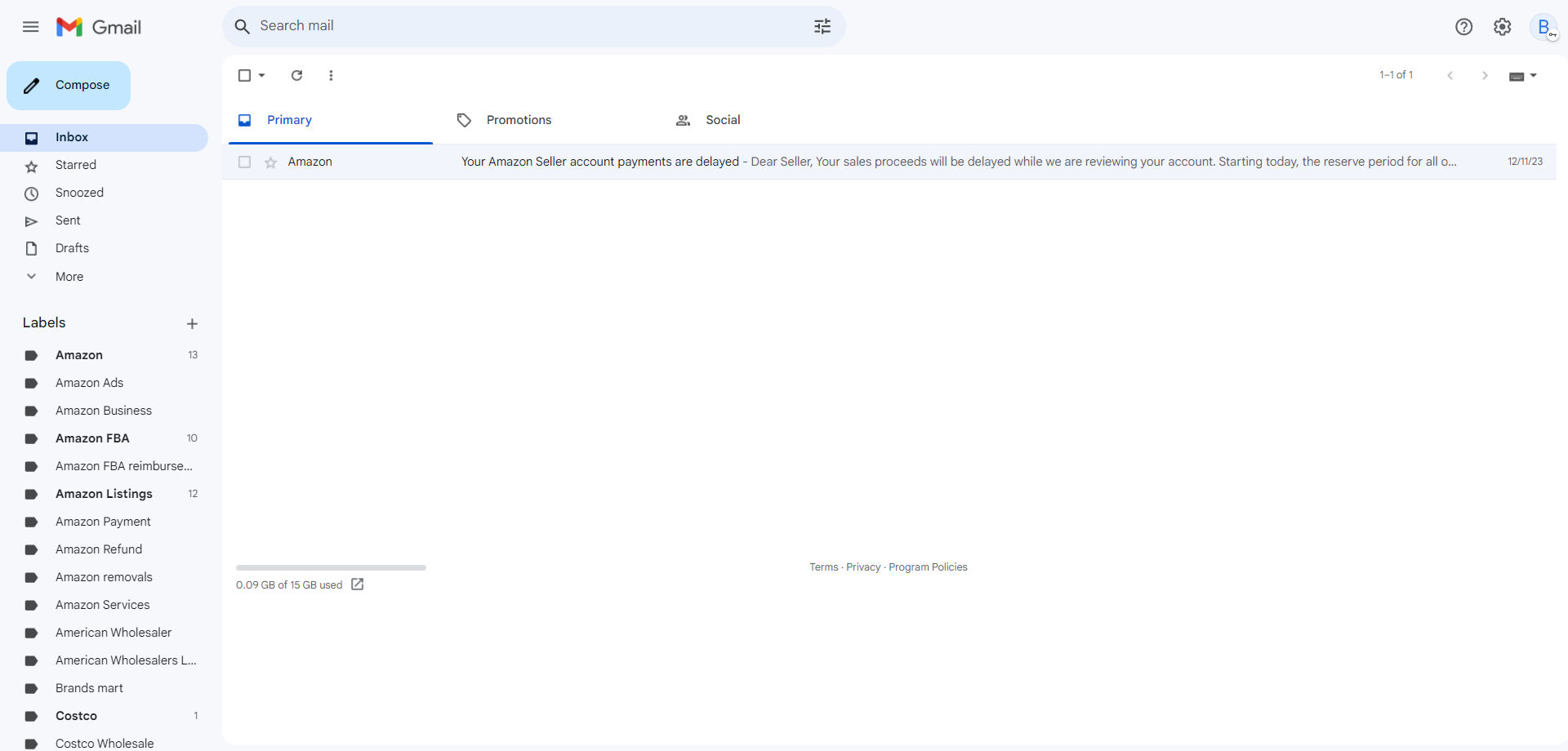Open the Terms link

click(824, 567)
